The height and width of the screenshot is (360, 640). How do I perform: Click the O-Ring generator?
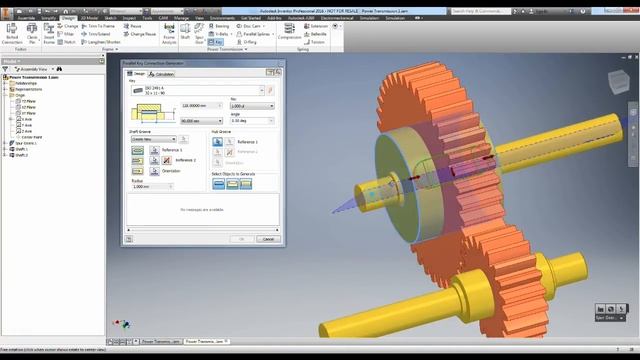pos(247,42)
